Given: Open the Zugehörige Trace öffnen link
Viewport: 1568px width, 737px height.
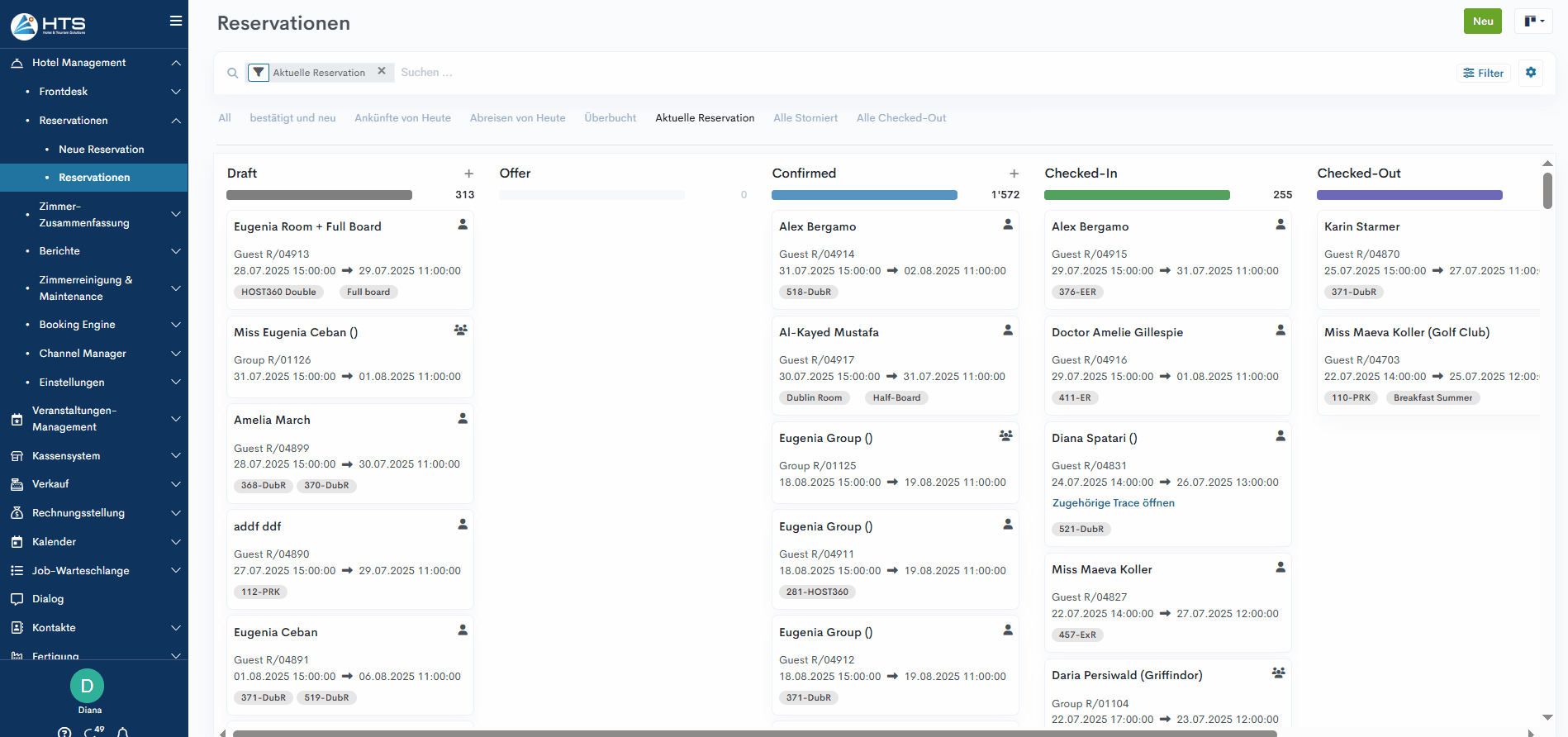Looking at the screenshot, I should pyautogui.click(x=1112, y=503).
